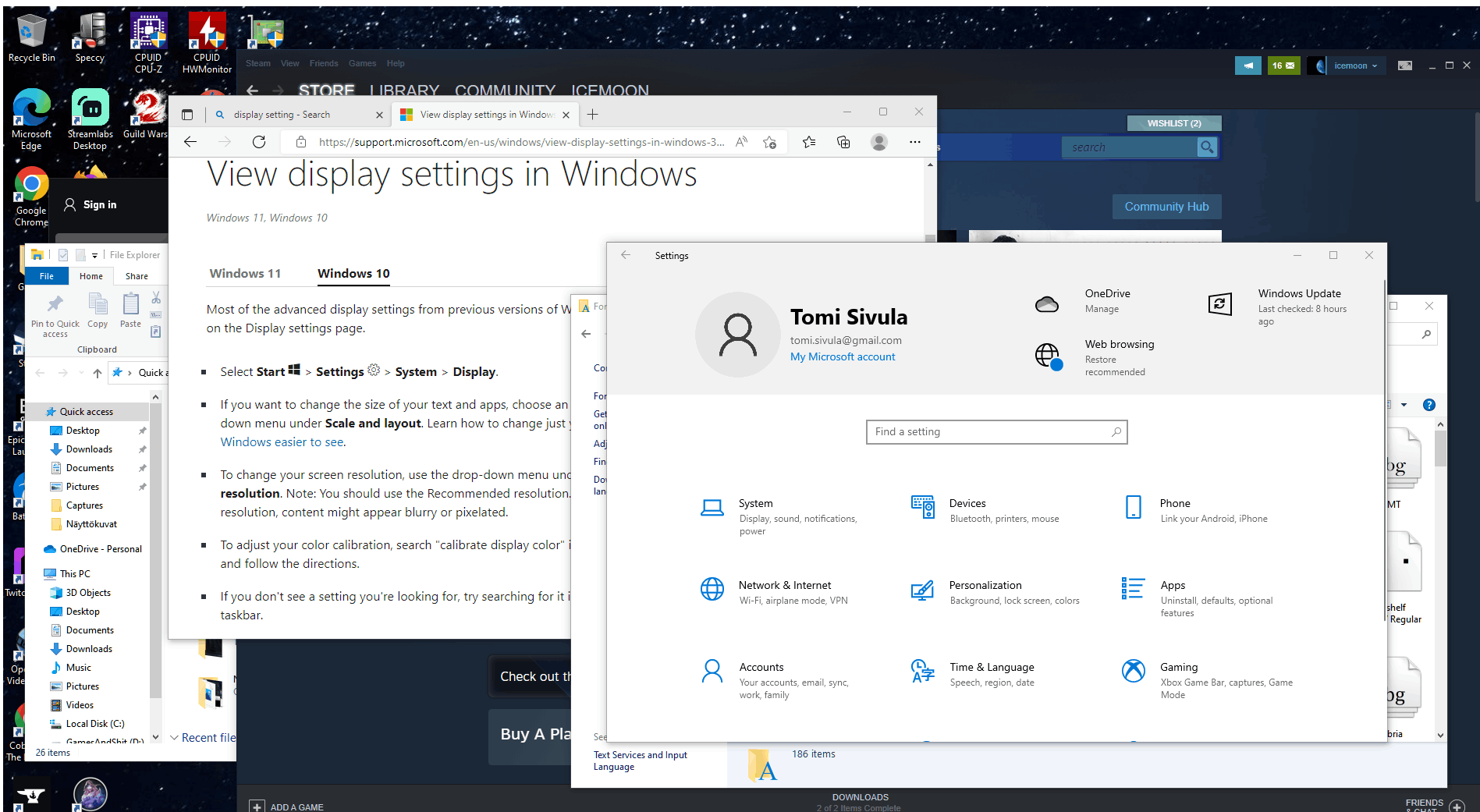
Task: Switch to the Windows 10 article tab
Action: pyautogui.click(x=353, y=273)
